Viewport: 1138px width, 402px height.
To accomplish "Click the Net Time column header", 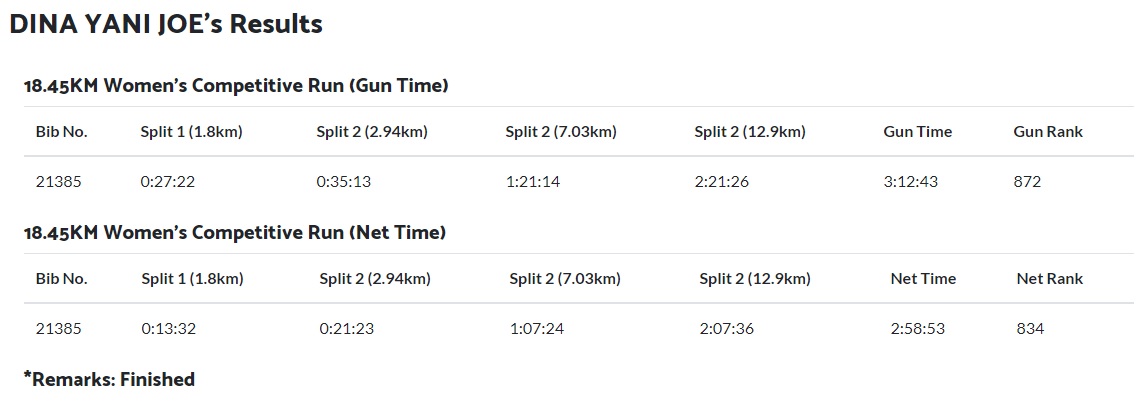I will tap(923, 279).
